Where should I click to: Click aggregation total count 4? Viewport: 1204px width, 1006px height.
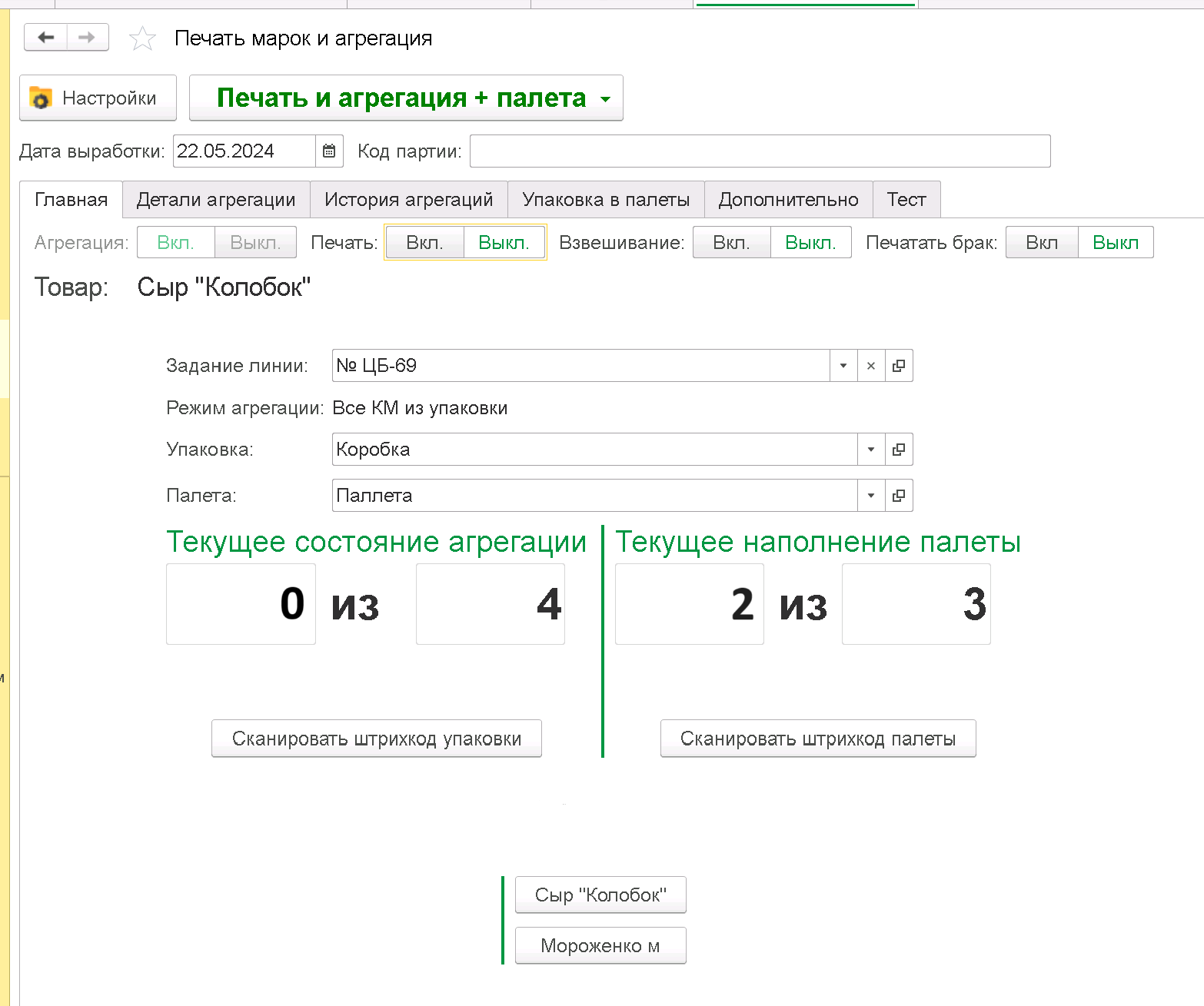(x=491, y=604)
